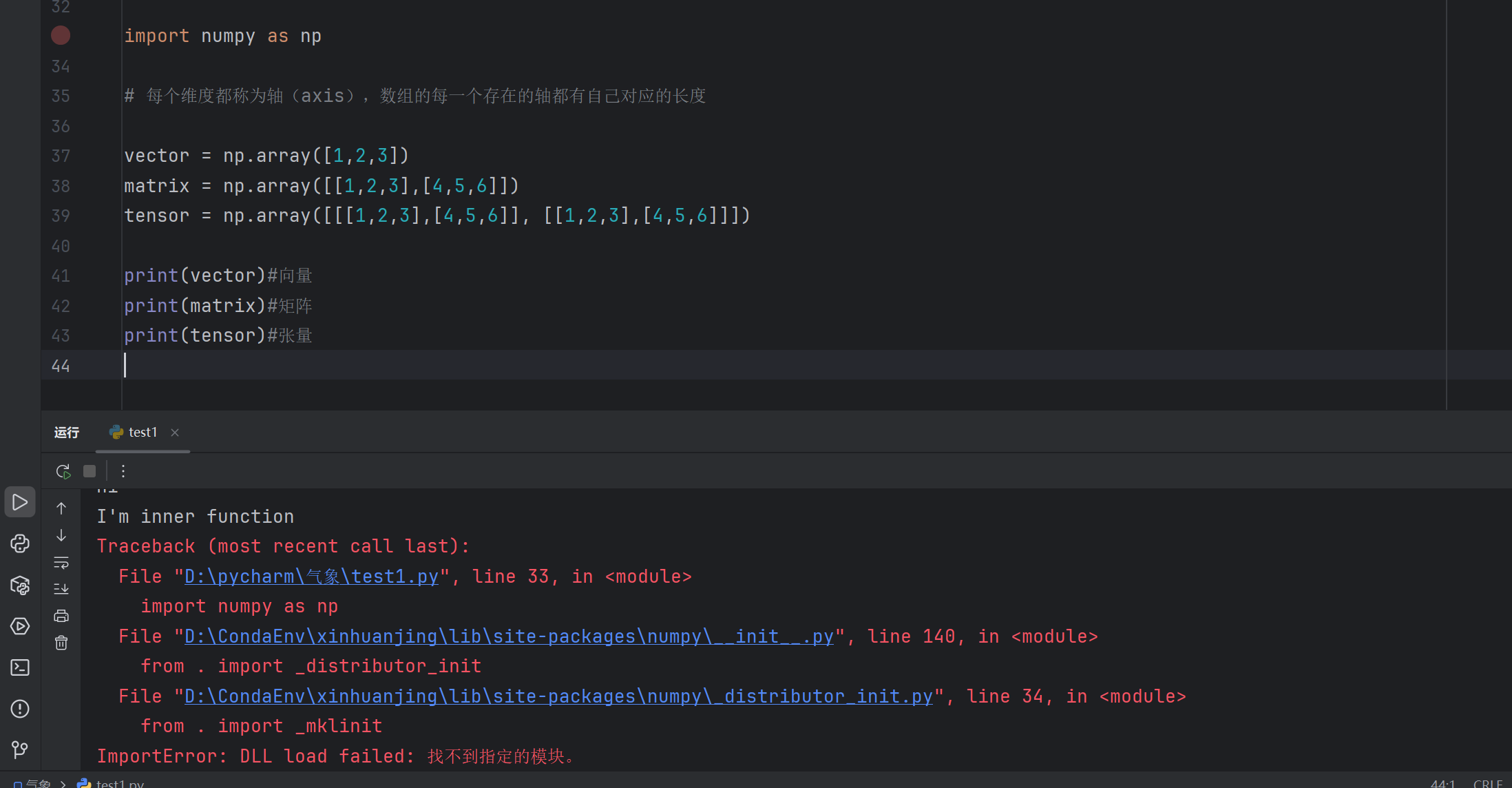Clear console with the trash icon
This screenshot has width=1512, height=788.
click(61, 643)
